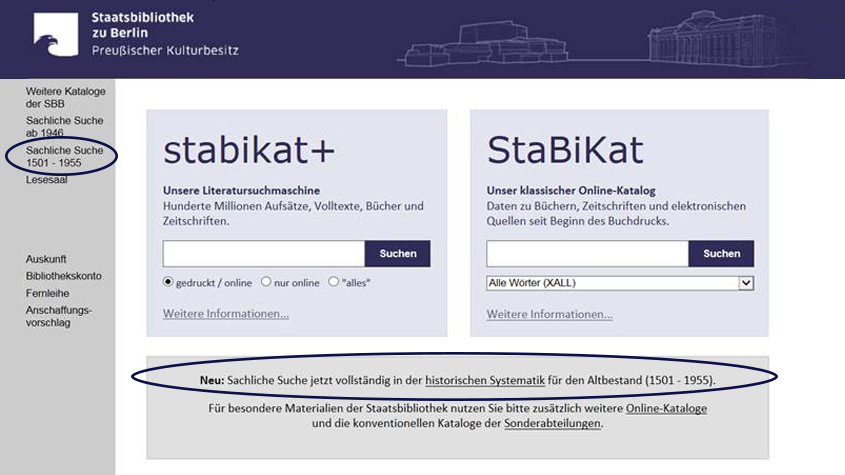
Task: Open the 'Sonderabteilungen' link
Action: pyautogui.click(x=552, y=424)
